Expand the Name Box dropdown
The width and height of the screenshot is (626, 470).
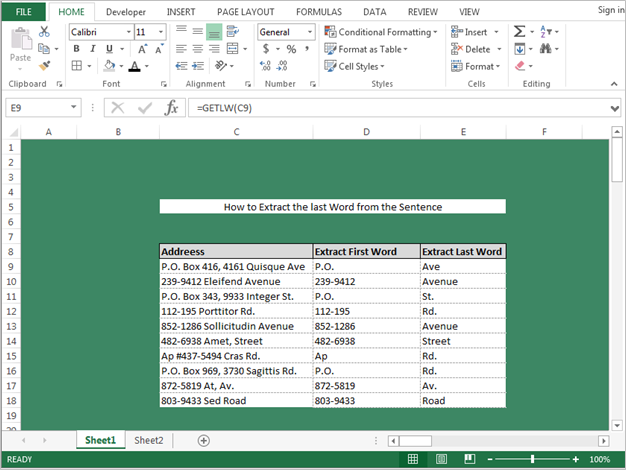[73, 107]
